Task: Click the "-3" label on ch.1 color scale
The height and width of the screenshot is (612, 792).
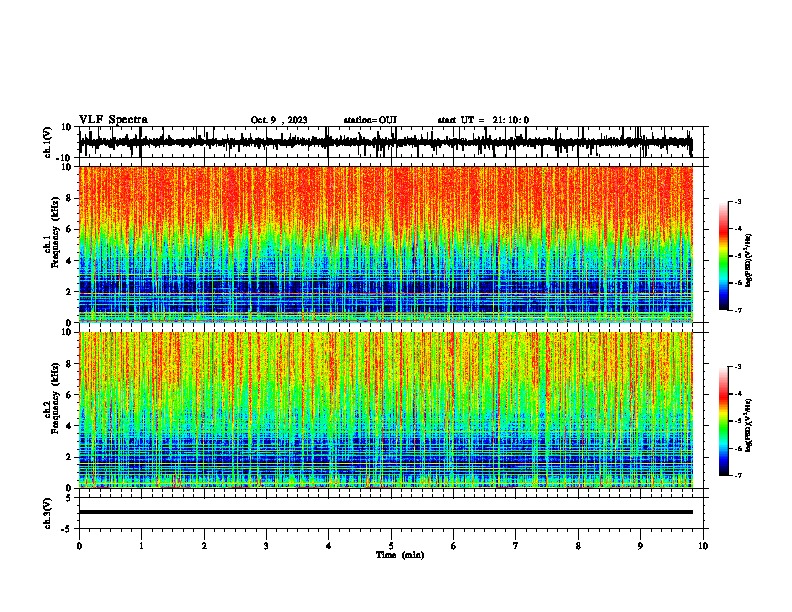Action: [738, 201]
